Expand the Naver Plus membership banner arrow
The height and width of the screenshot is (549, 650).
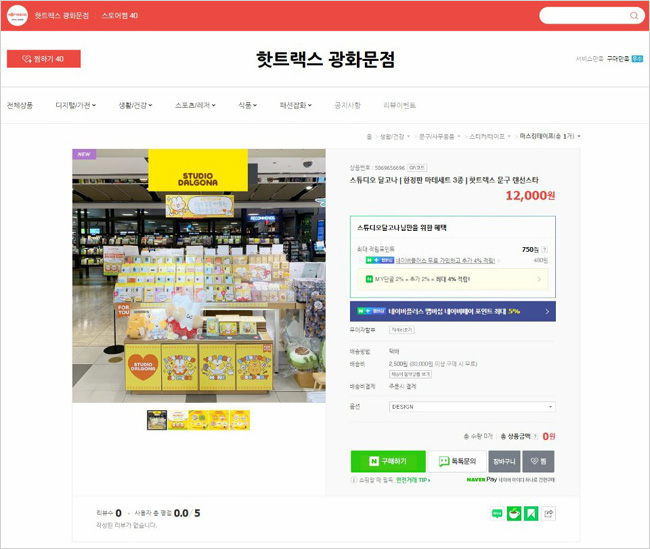(x=547, y=311)
